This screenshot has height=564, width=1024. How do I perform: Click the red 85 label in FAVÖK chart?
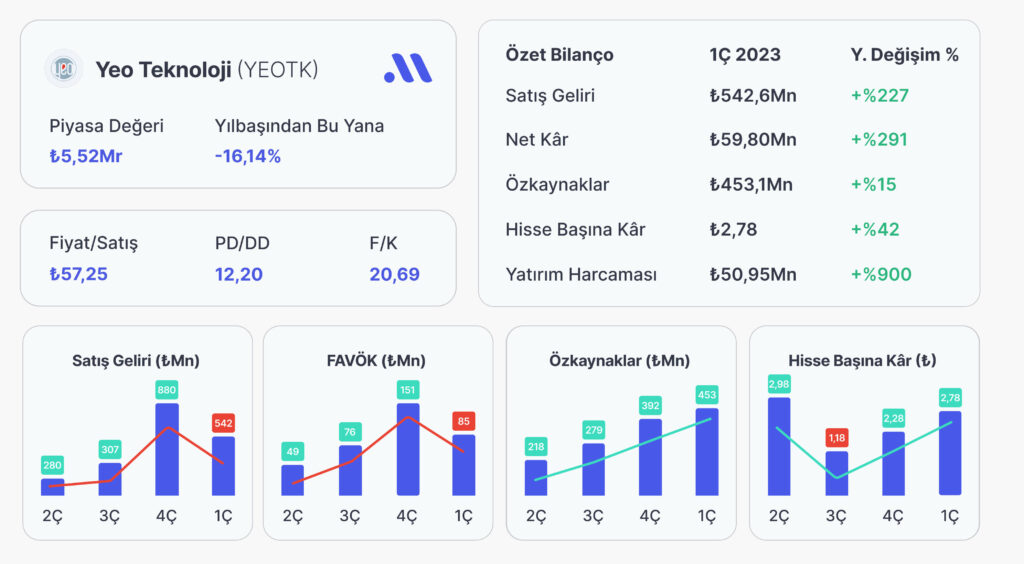tap(464, 421)
